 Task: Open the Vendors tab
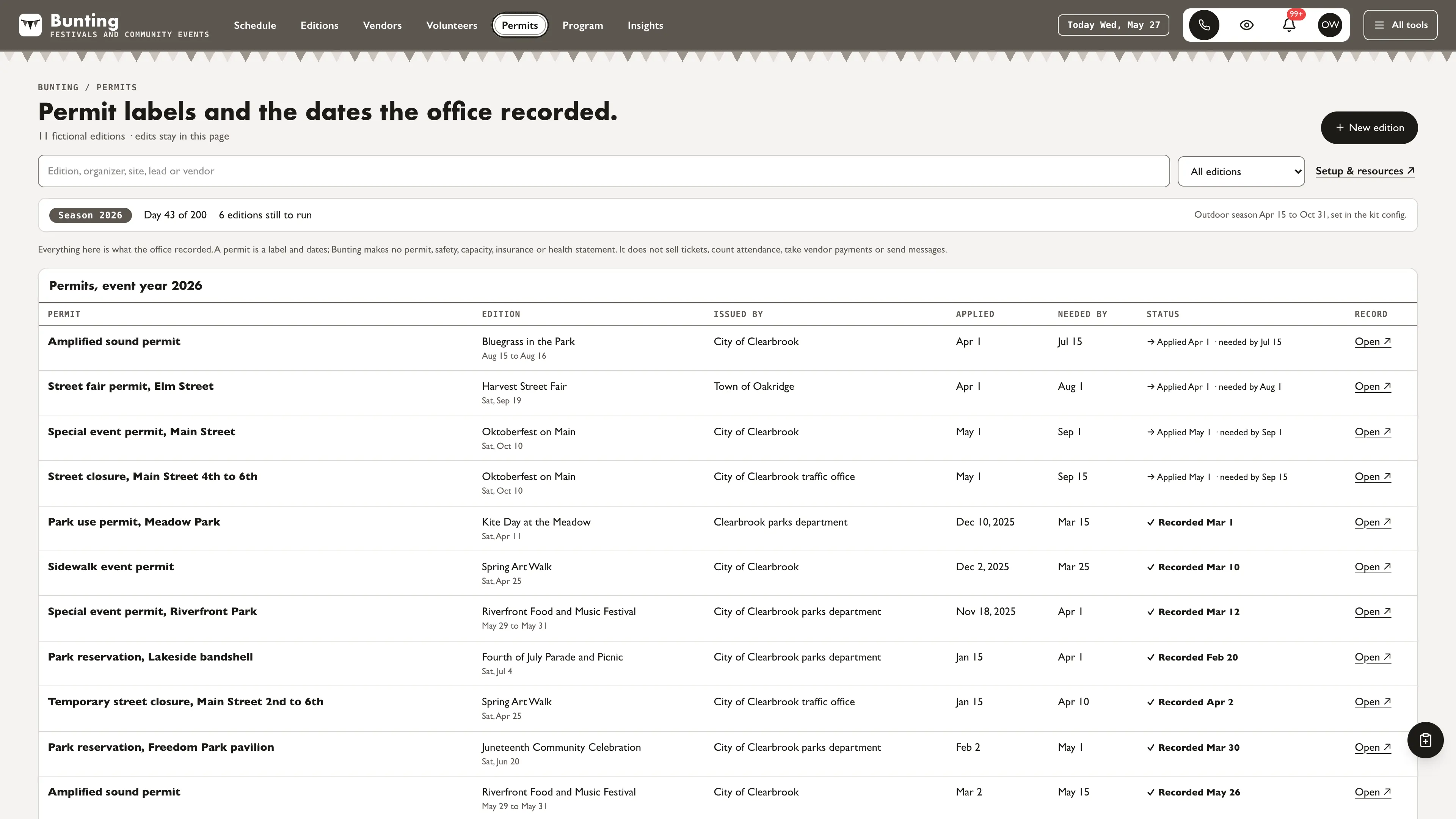(382, 25)
